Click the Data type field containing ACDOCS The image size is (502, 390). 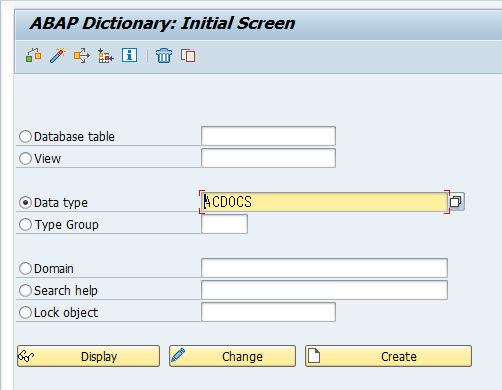click(x=324, y=202)
